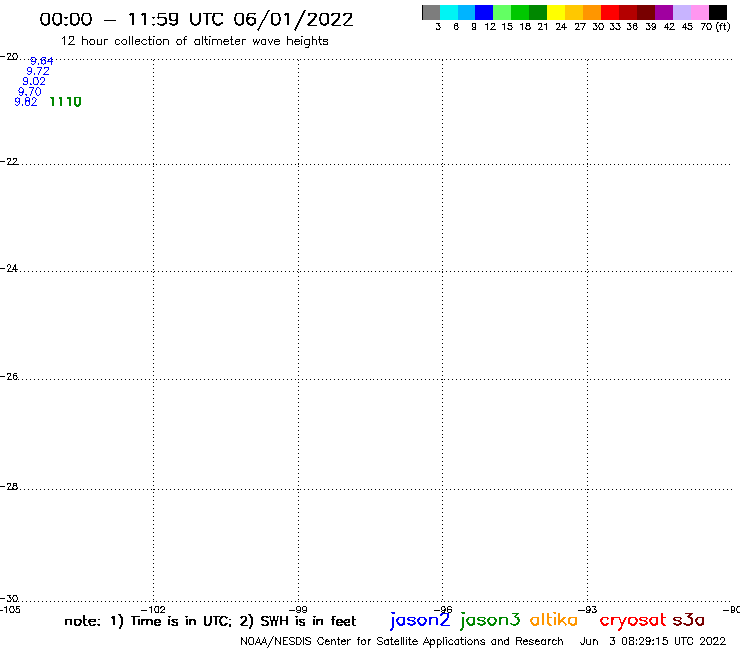The height and width of the screenshot is (650, 740).
Task: Click the NOAA/NESDIS Center credit text
Action: click(402, 642)
